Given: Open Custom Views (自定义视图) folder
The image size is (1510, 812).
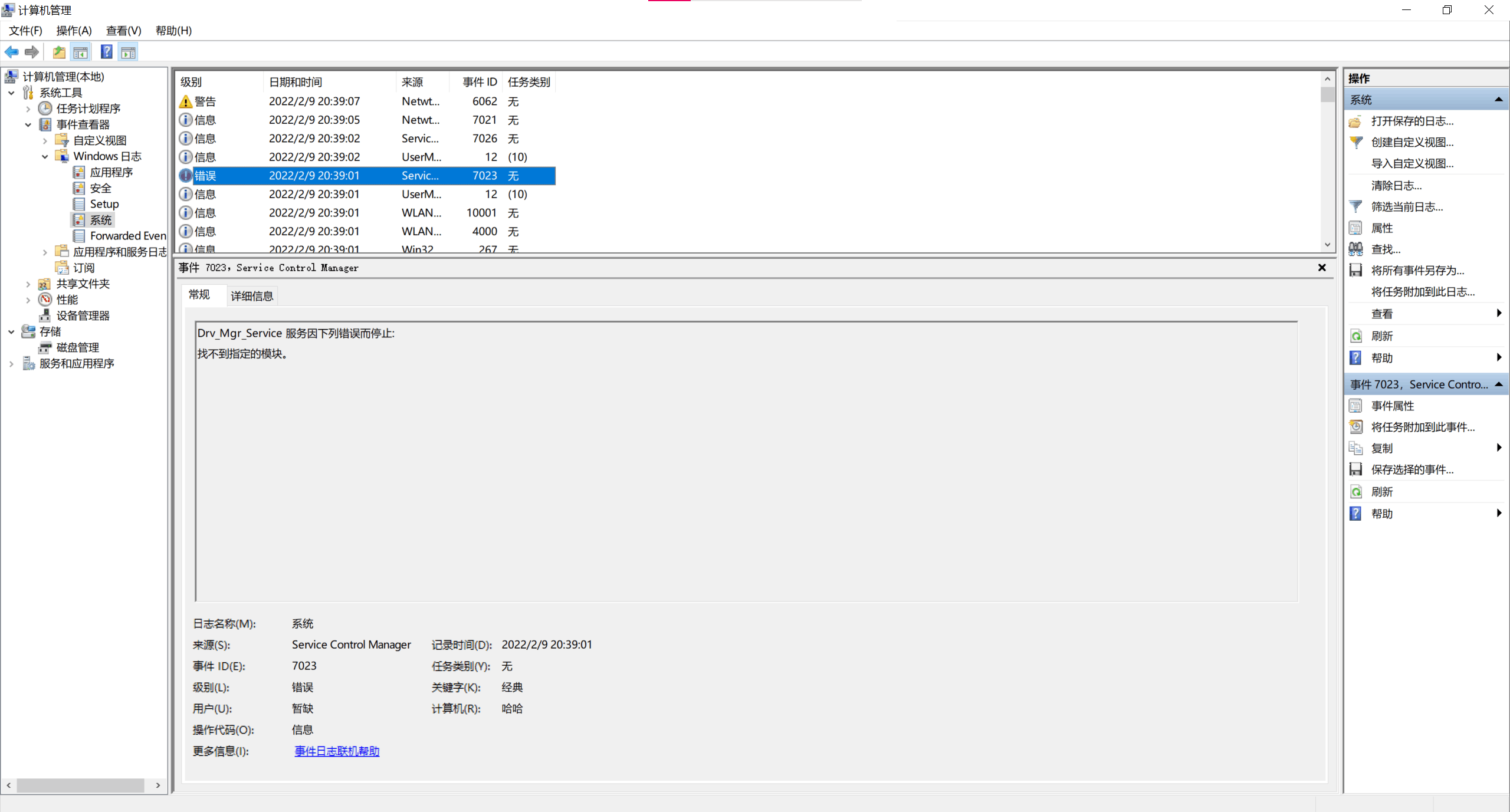Looking at the screenshot, I should [x=100, y=140].
